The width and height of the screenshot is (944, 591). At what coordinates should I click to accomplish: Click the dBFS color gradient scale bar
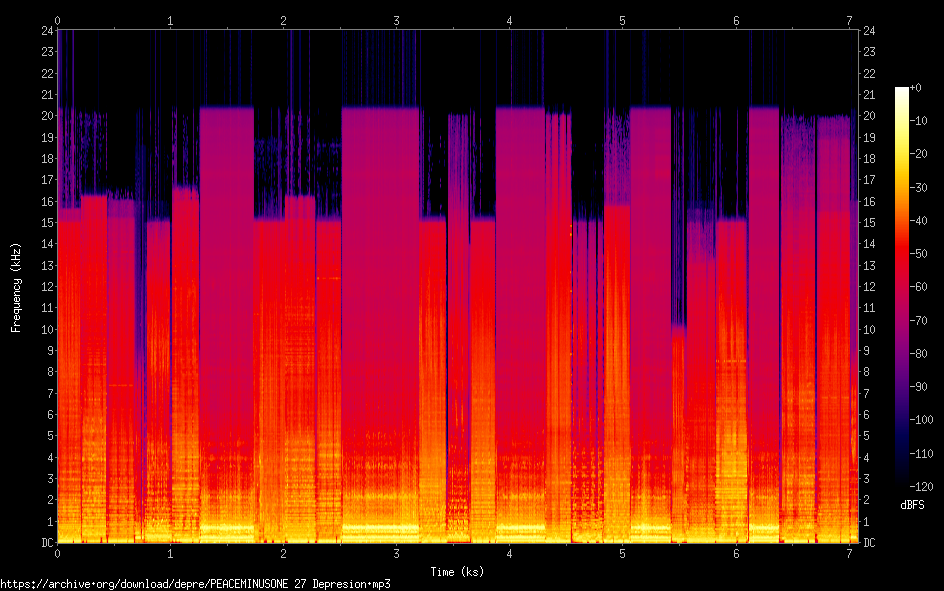[x=901, y=287]
